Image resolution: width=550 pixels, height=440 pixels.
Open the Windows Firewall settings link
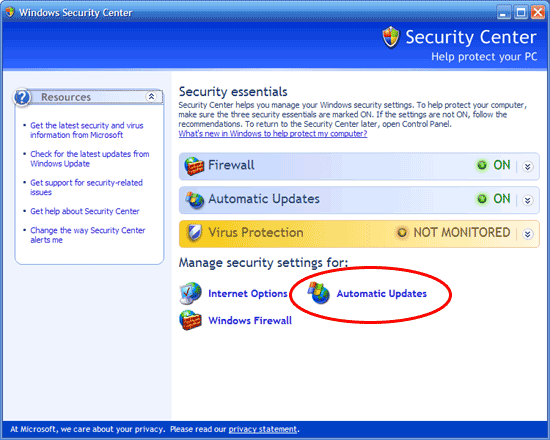[x=250, y=320]
